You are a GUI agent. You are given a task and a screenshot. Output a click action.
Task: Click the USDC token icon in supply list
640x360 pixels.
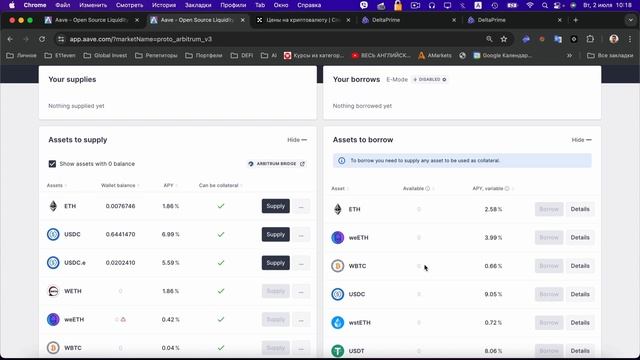(53, 234)
